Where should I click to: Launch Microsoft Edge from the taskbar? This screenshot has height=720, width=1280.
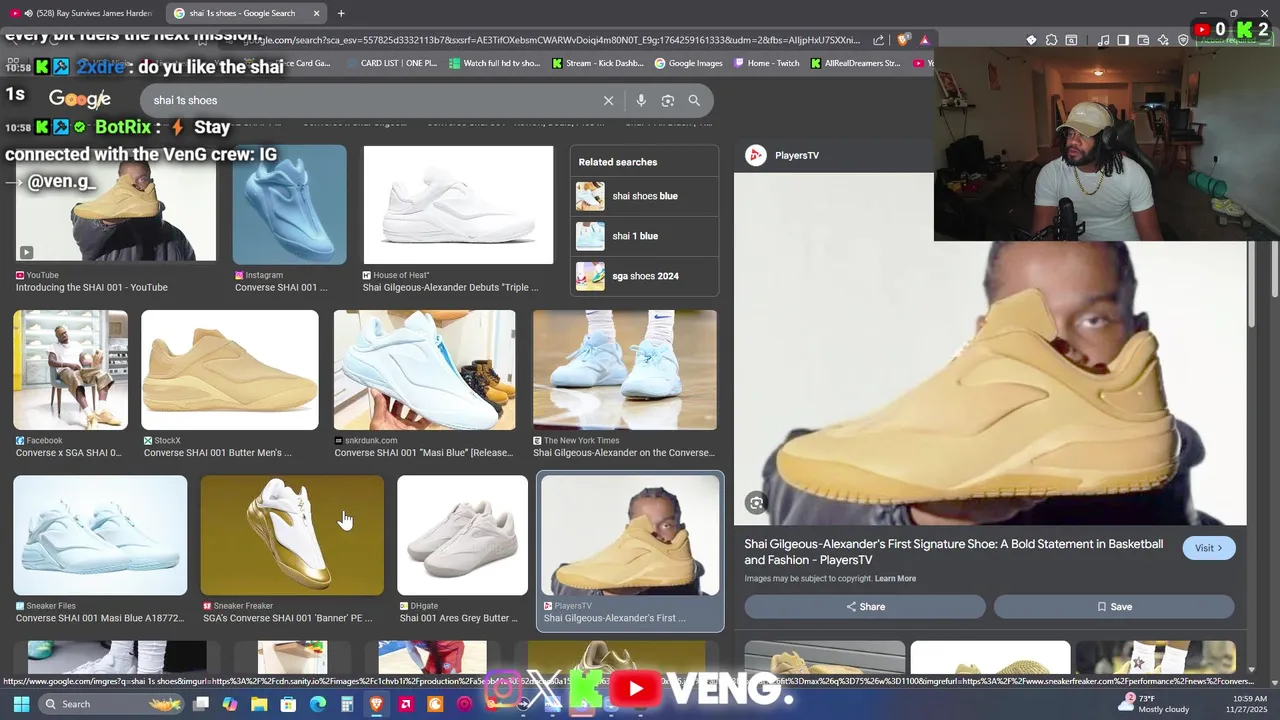[318, 704]
